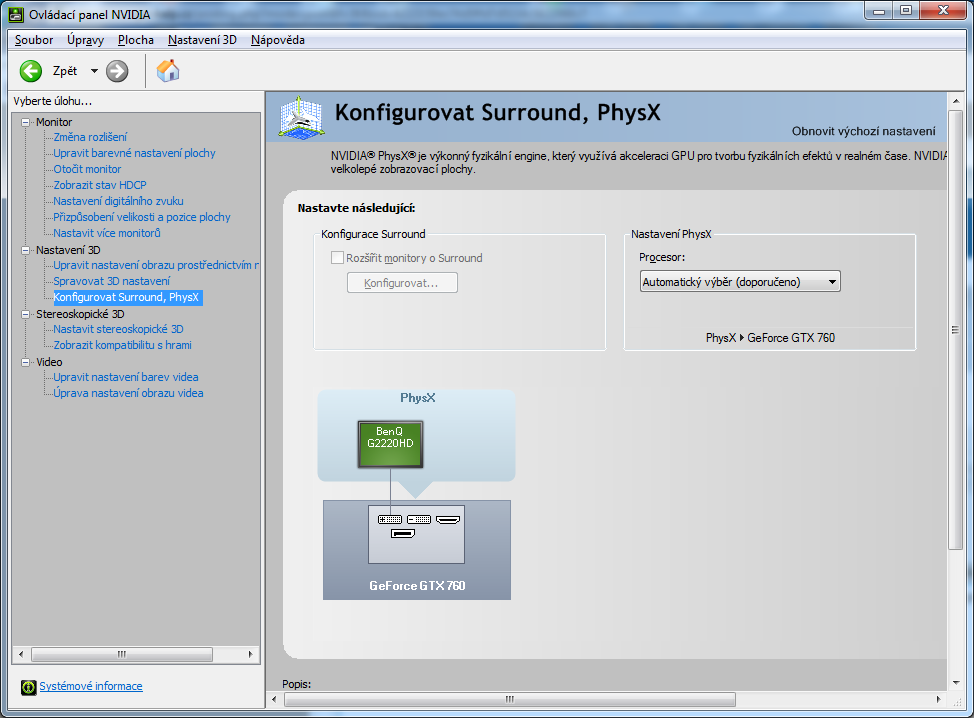Collapse the Monitor tree group

[25, 122]
